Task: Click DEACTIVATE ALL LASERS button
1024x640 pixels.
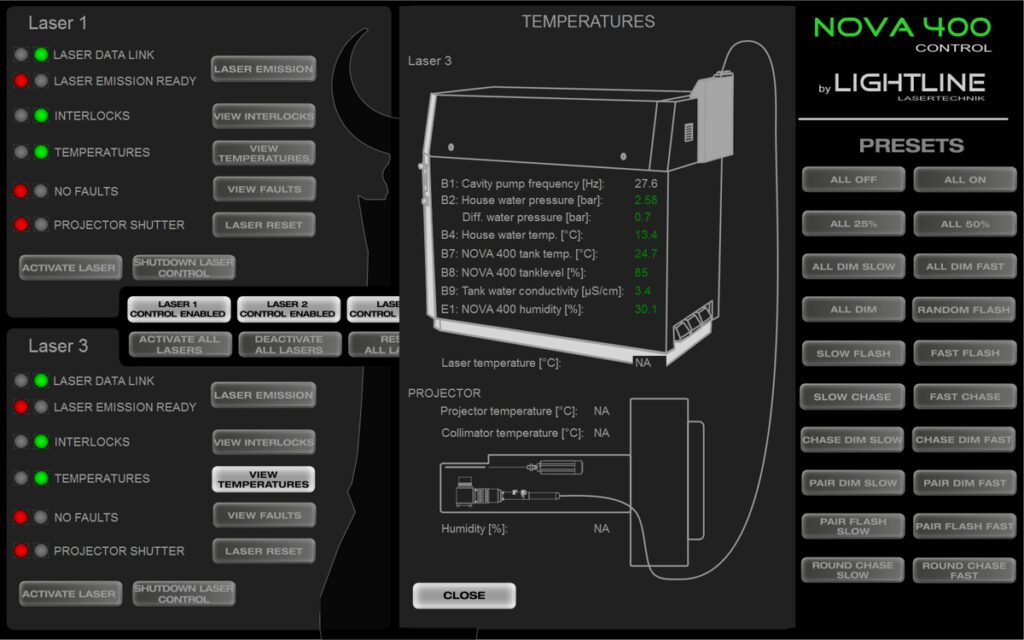Action: tap(289, 344)
